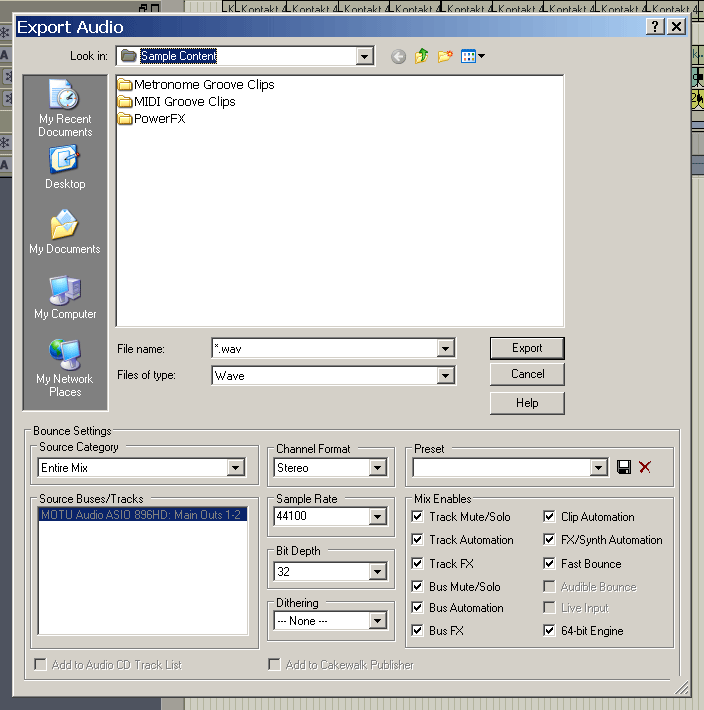704x710 pixels.
Task: Open the Metronome Groove Clips folder
Action: pos(203,85)
